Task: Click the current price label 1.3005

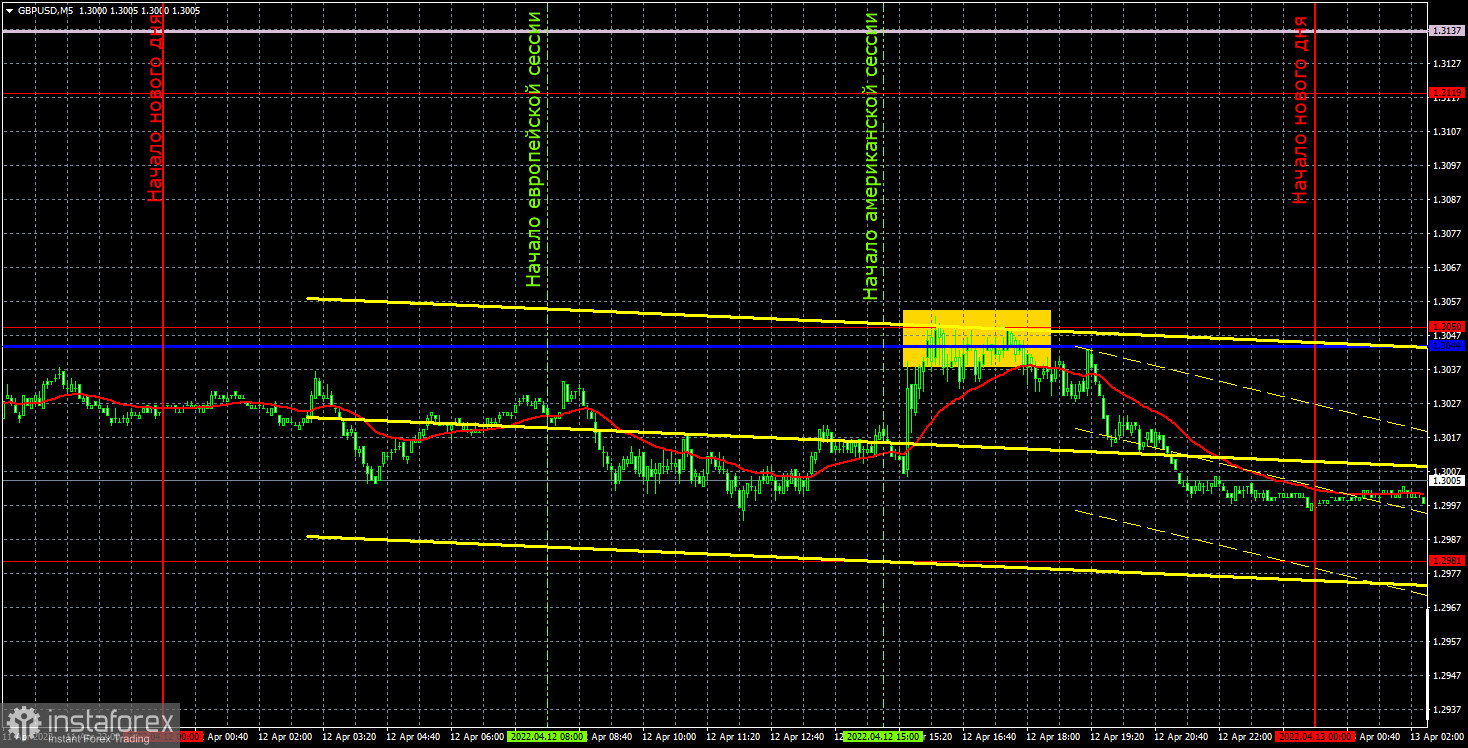Action: [1446, 481]
